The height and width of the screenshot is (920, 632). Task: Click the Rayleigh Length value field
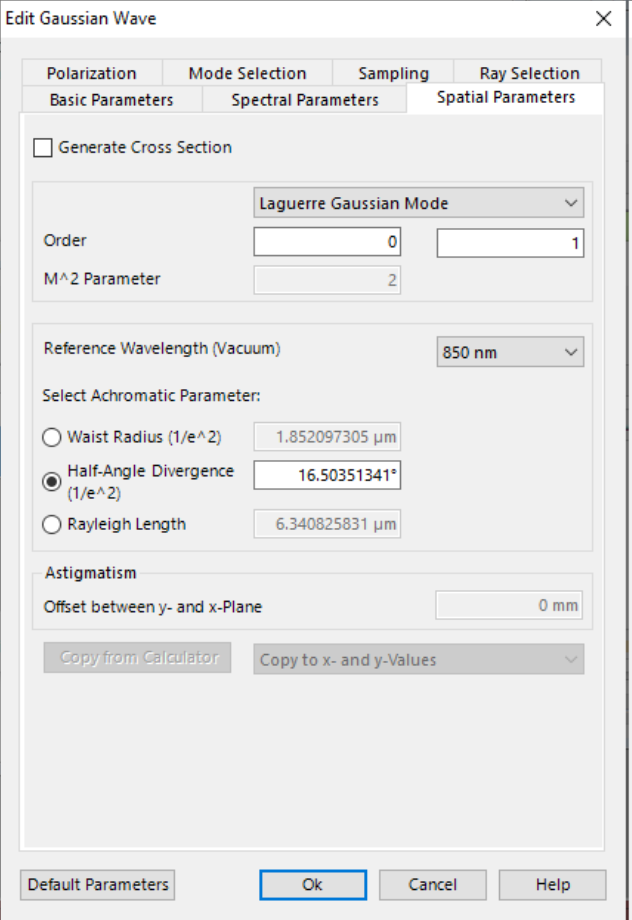click(327, 523)
